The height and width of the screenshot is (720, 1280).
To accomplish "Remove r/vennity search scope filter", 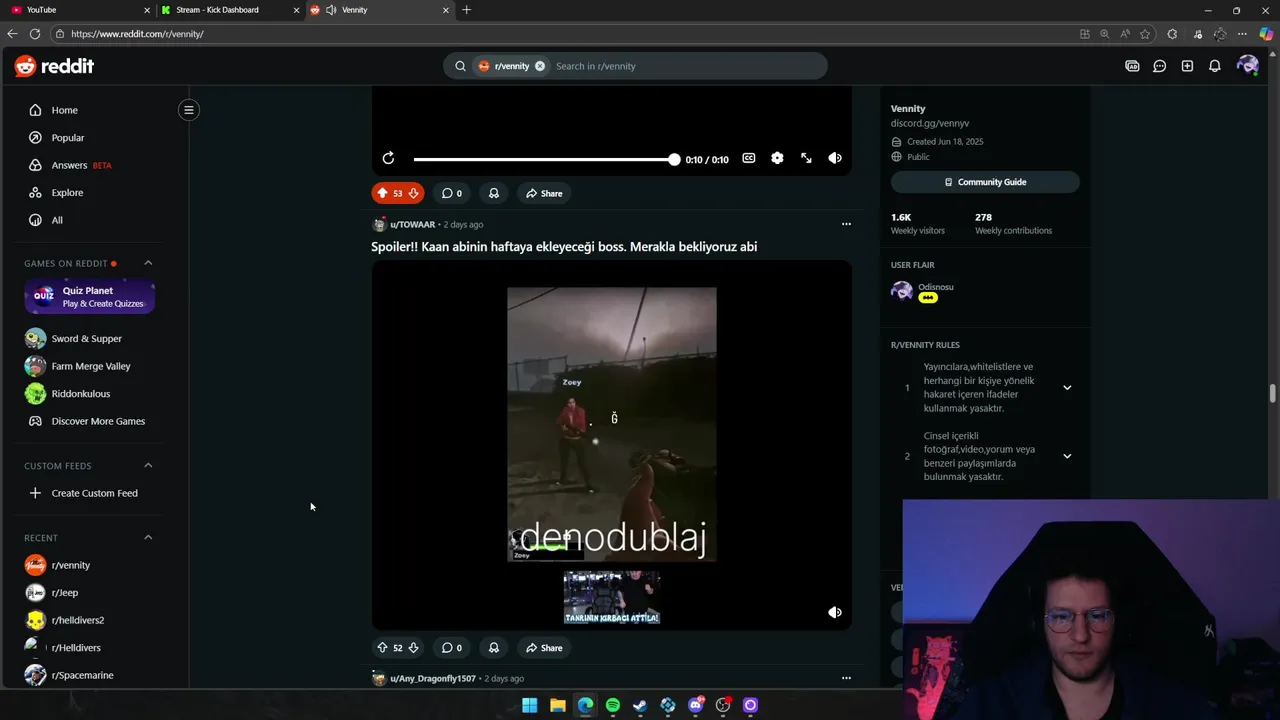I will pos(540,66).
